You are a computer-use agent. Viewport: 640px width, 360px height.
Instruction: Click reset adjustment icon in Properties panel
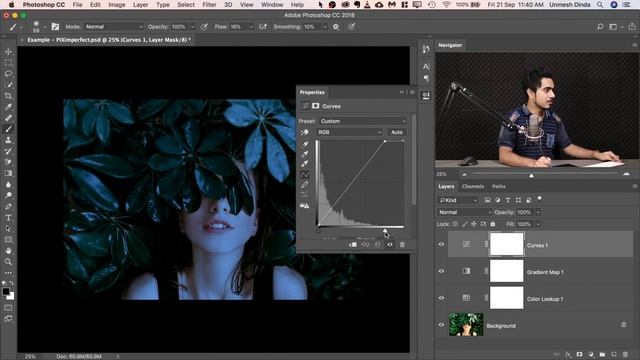click(378, 244)
